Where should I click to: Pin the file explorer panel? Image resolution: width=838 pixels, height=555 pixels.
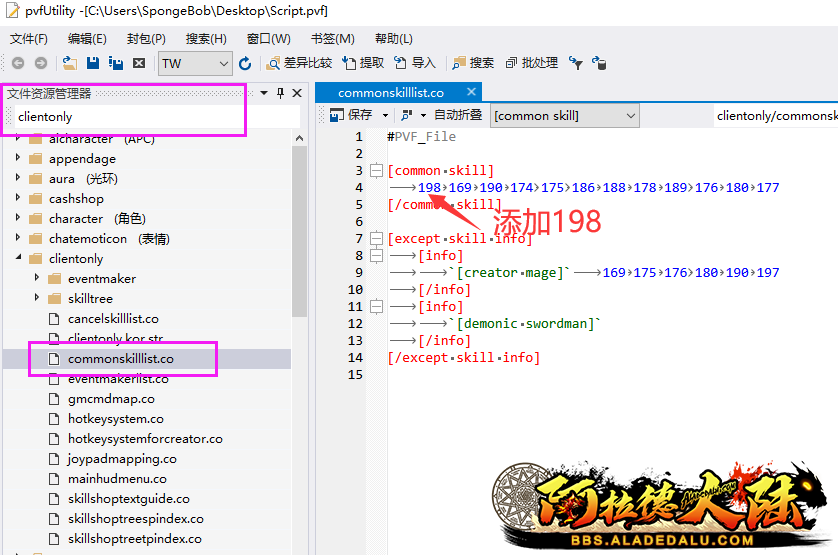(x=280, y=93)
